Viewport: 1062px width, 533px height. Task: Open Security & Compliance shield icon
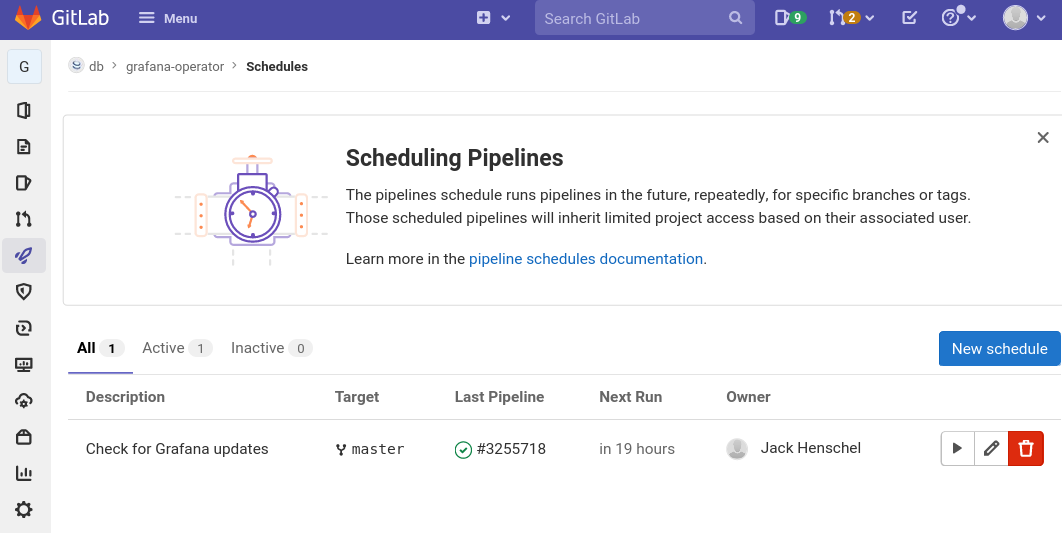(24, 292)
